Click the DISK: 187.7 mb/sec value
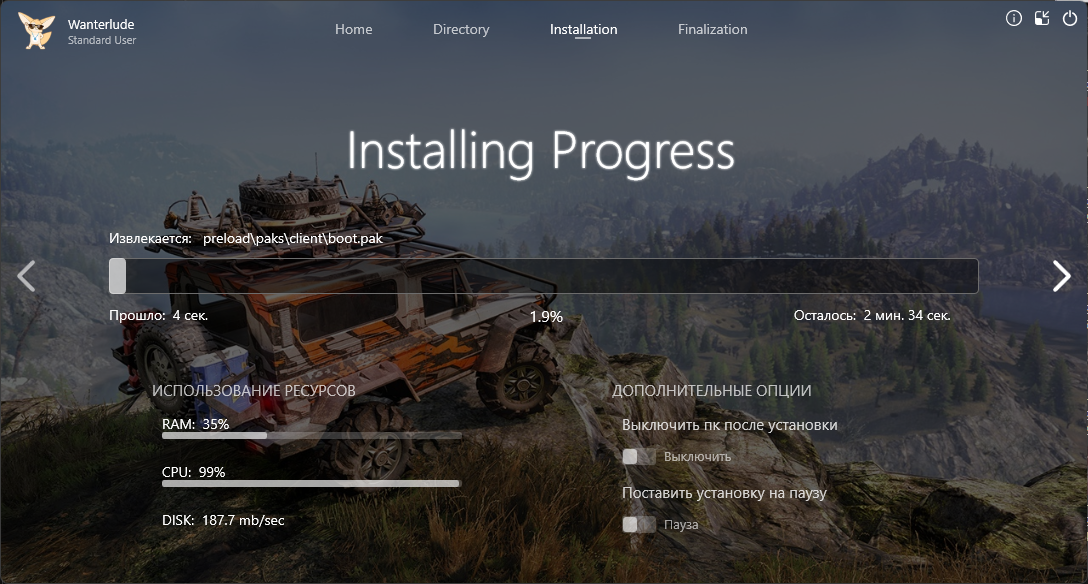This screenshot has width=1088, height=584. (x=223, y=520)
